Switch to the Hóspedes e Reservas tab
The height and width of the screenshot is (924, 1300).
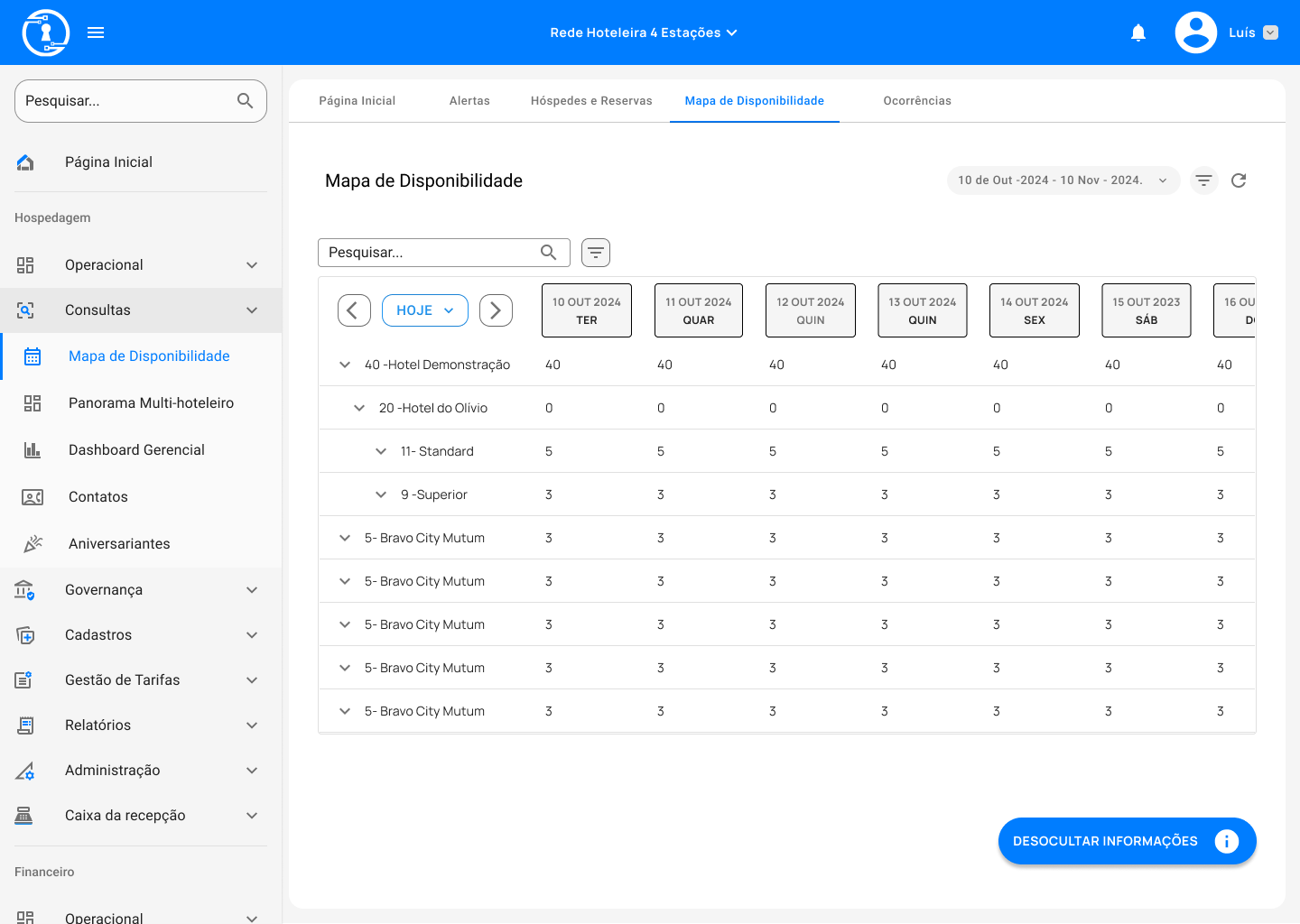pos(591,101)
